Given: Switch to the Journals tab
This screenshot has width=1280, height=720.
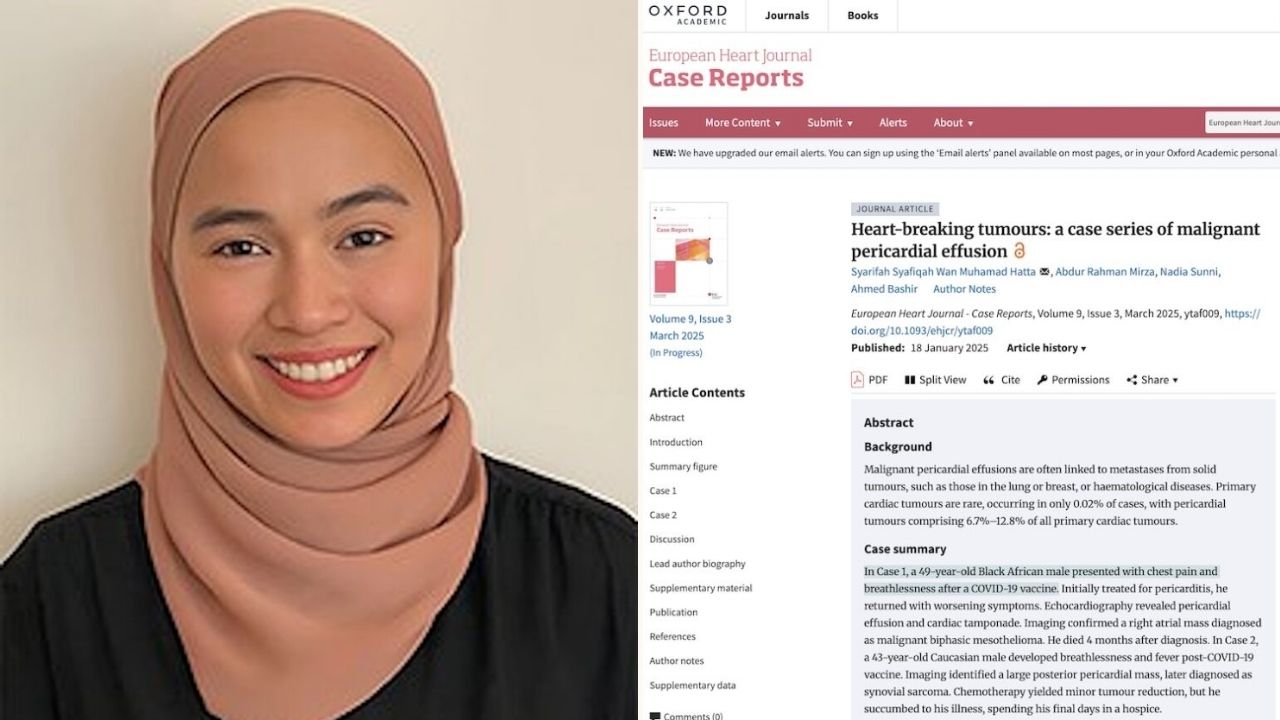Looking at the screenshot, I should (x=787, y=15).
